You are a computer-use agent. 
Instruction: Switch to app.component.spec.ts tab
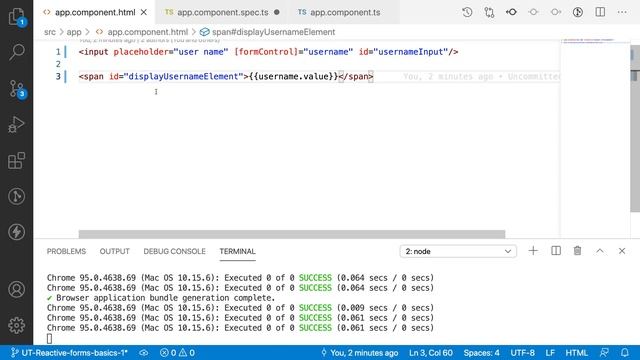click(x=222, y=12)
